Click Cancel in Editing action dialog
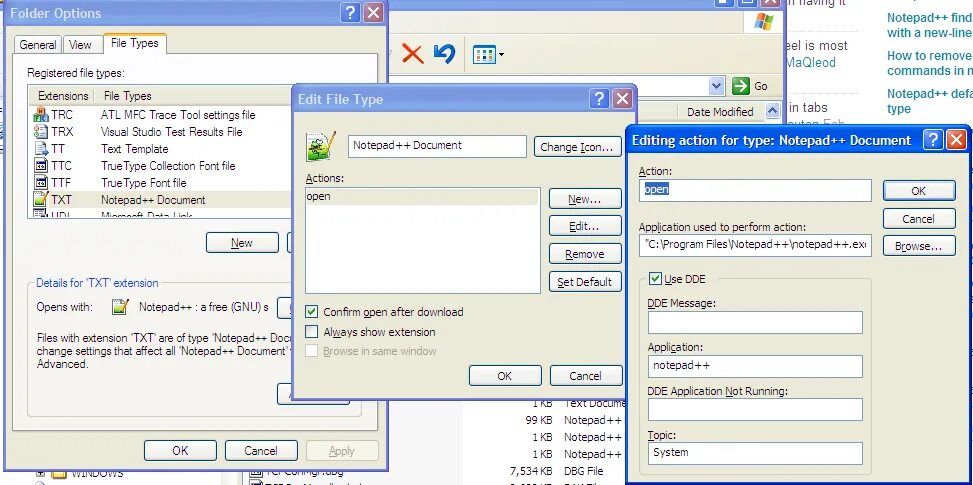 coord(919,218)
